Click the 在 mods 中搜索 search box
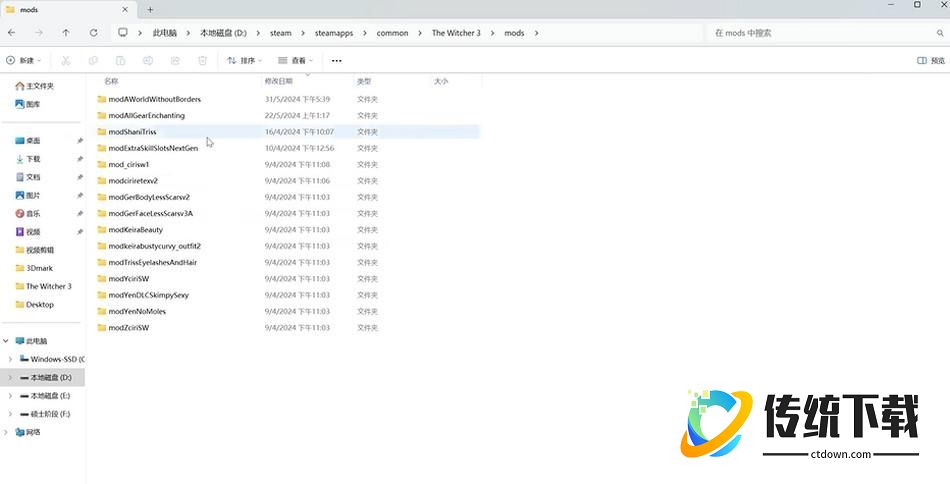 [820, 33]
